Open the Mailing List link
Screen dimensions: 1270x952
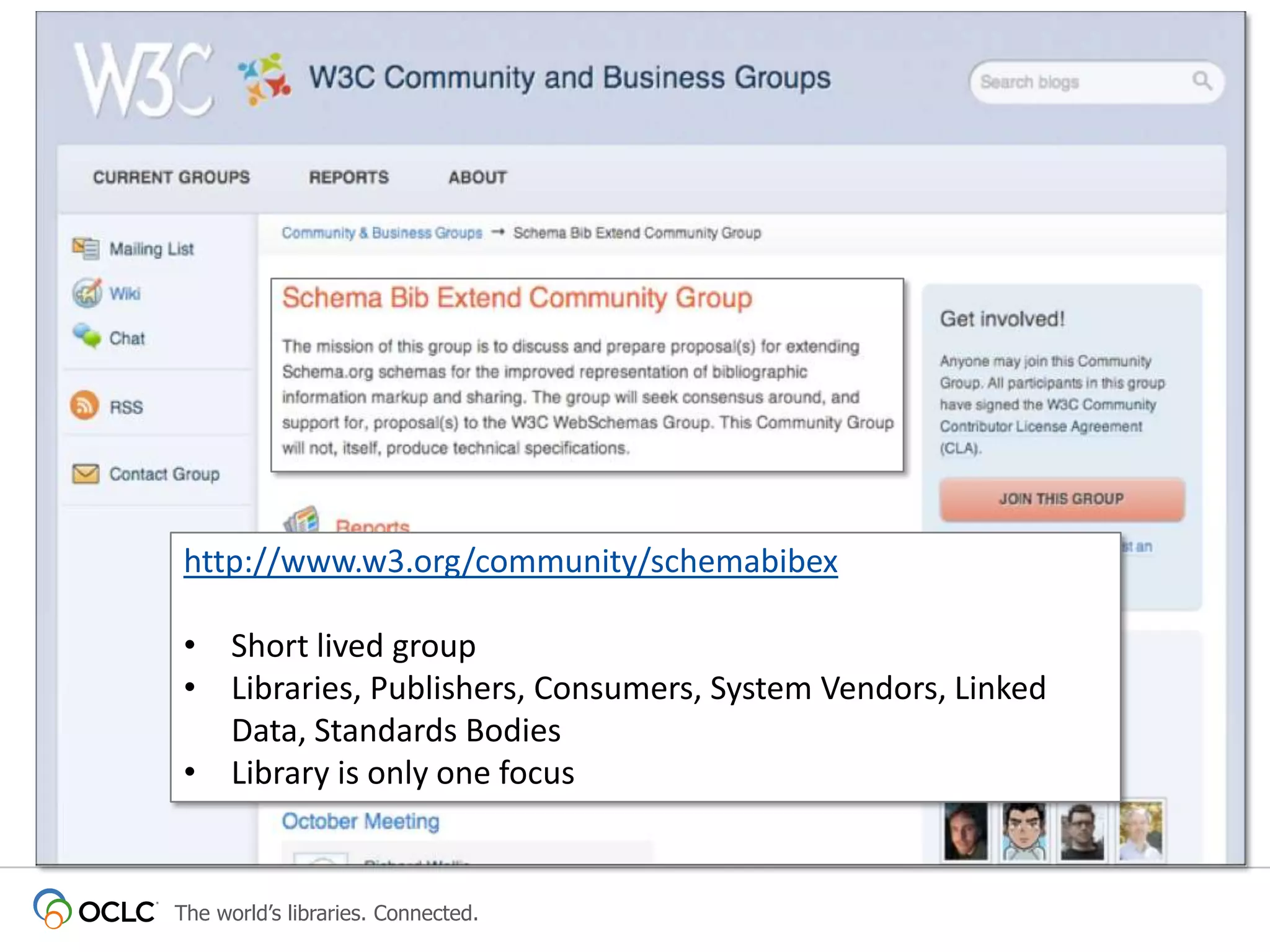pos(151,249)
